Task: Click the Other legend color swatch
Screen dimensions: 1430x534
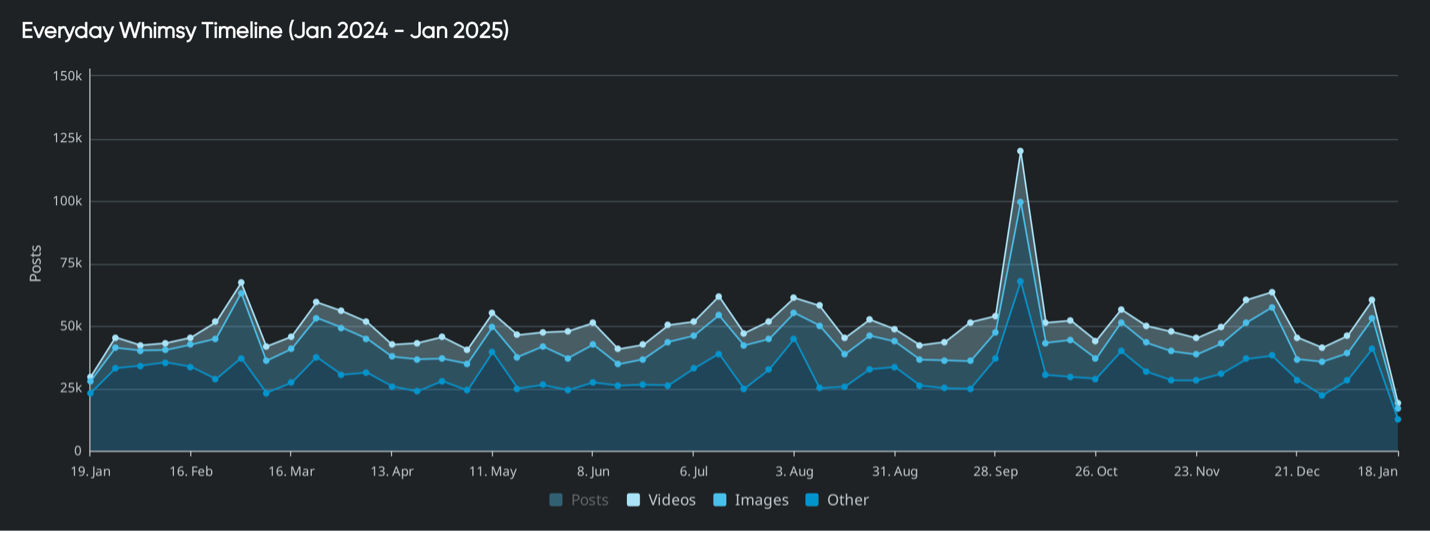Action: click(812, 500)
